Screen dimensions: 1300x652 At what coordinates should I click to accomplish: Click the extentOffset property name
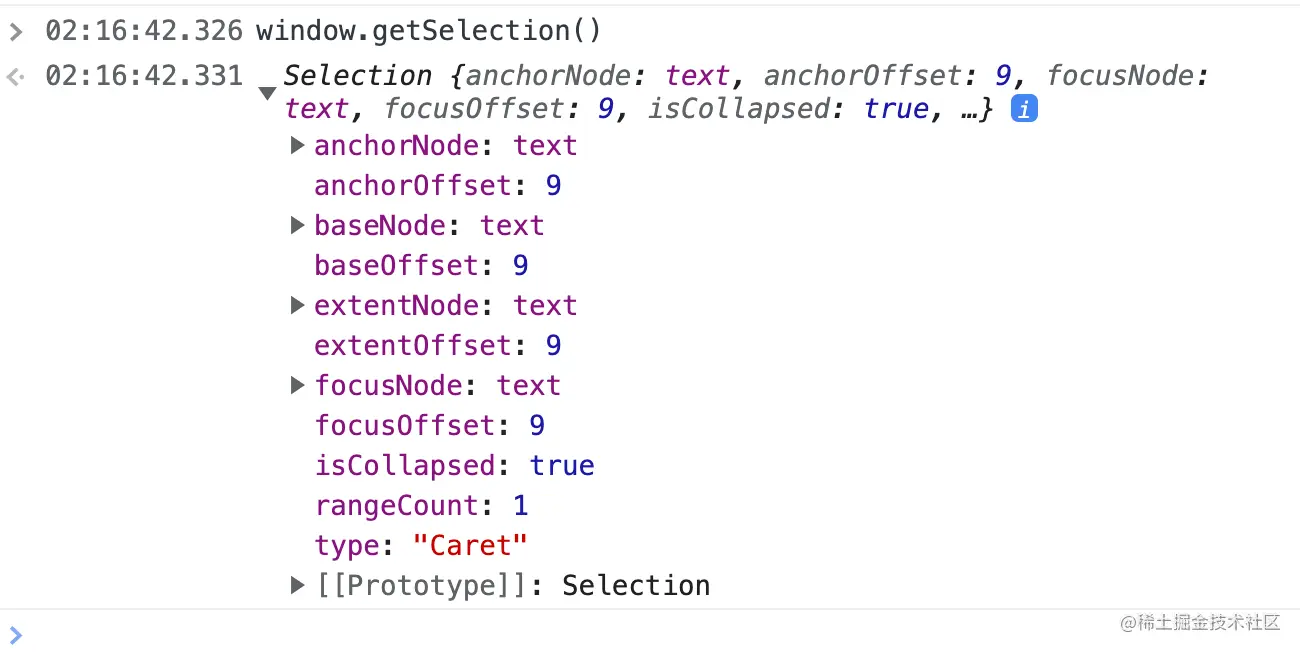point(413,346)
